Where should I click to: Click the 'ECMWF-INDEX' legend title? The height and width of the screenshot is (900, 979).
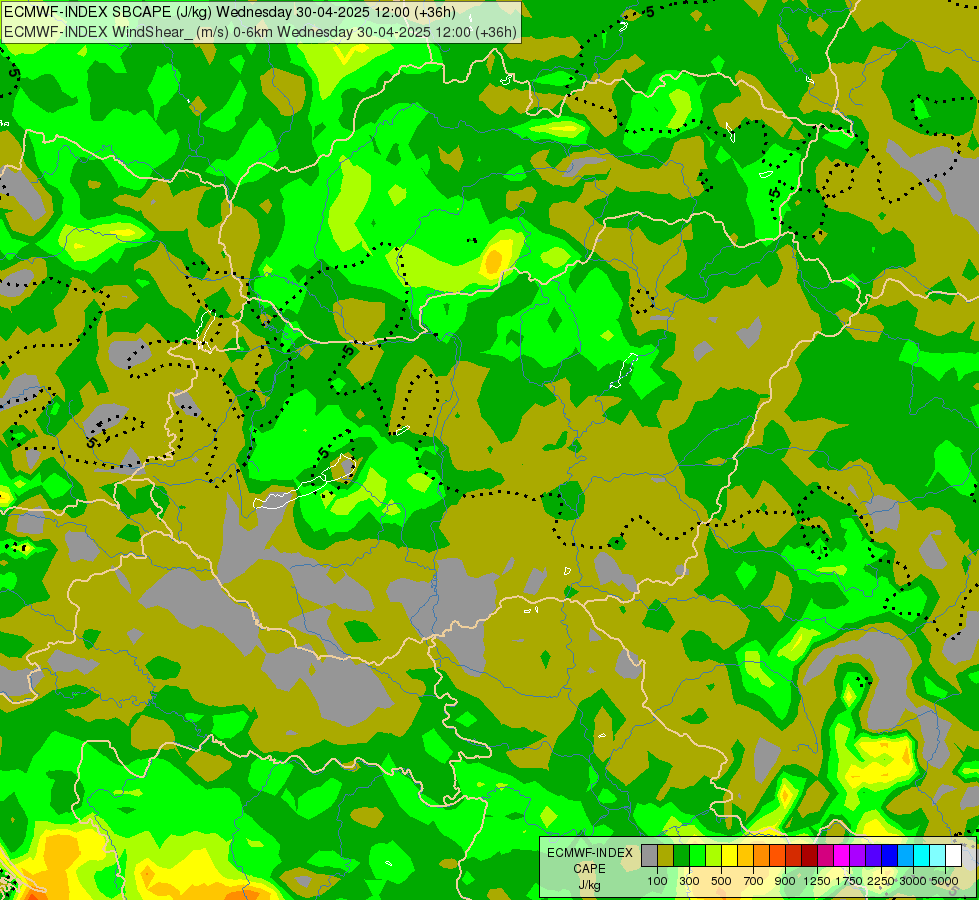point(590,853)
